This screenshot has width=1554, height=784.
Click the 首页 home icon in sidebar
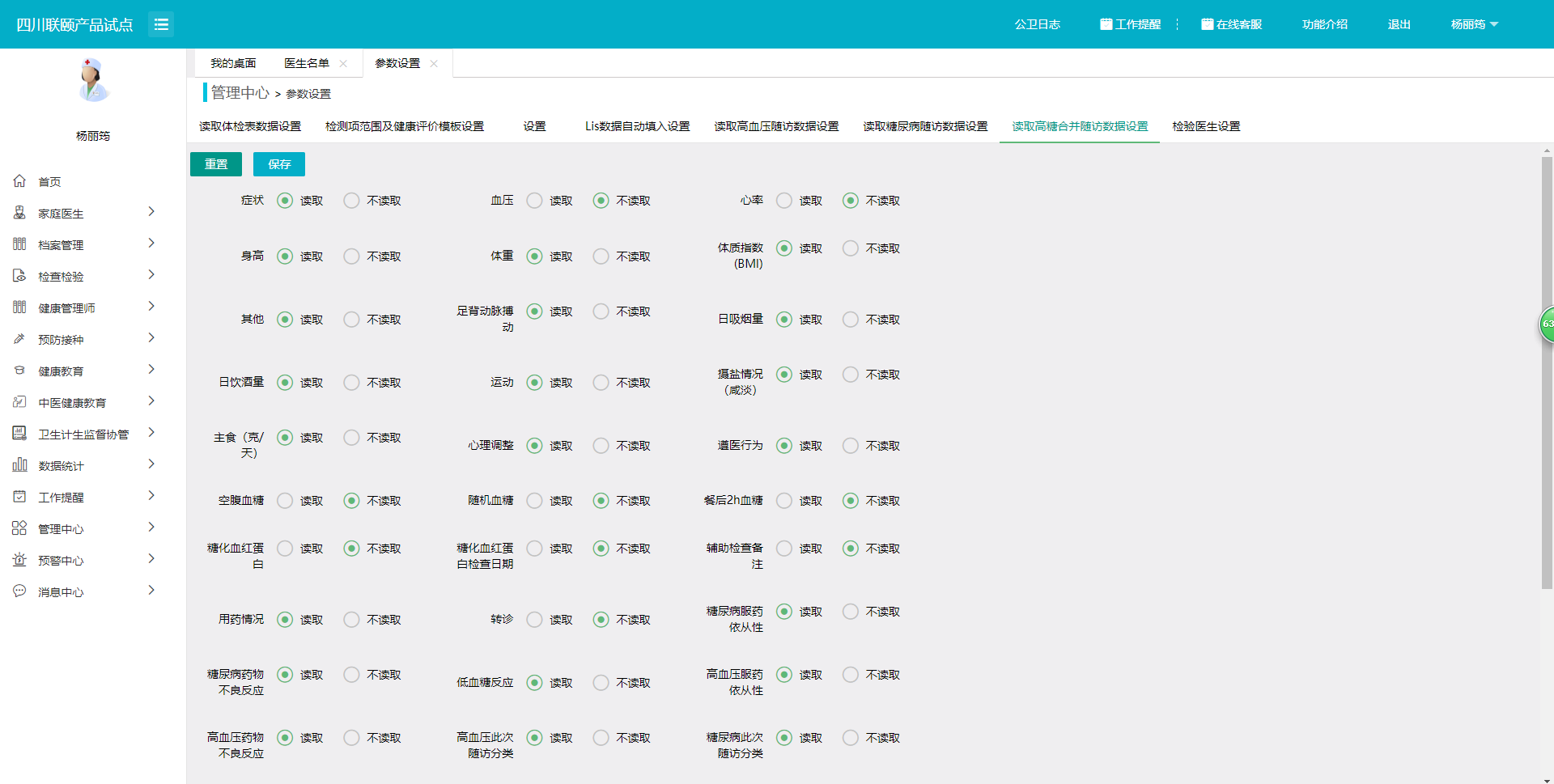[x=19, y=181]
